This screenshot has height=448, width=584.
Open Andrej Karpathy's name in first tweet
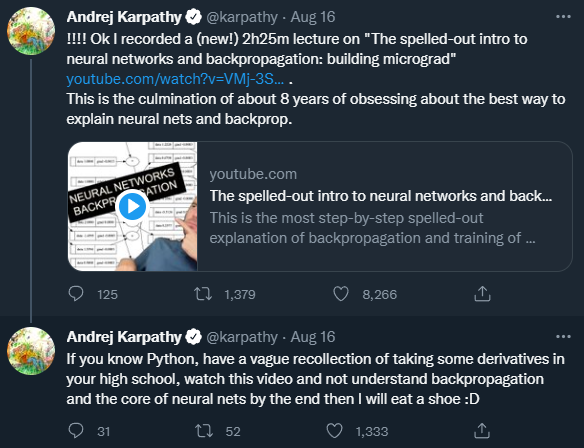point(124,17)
